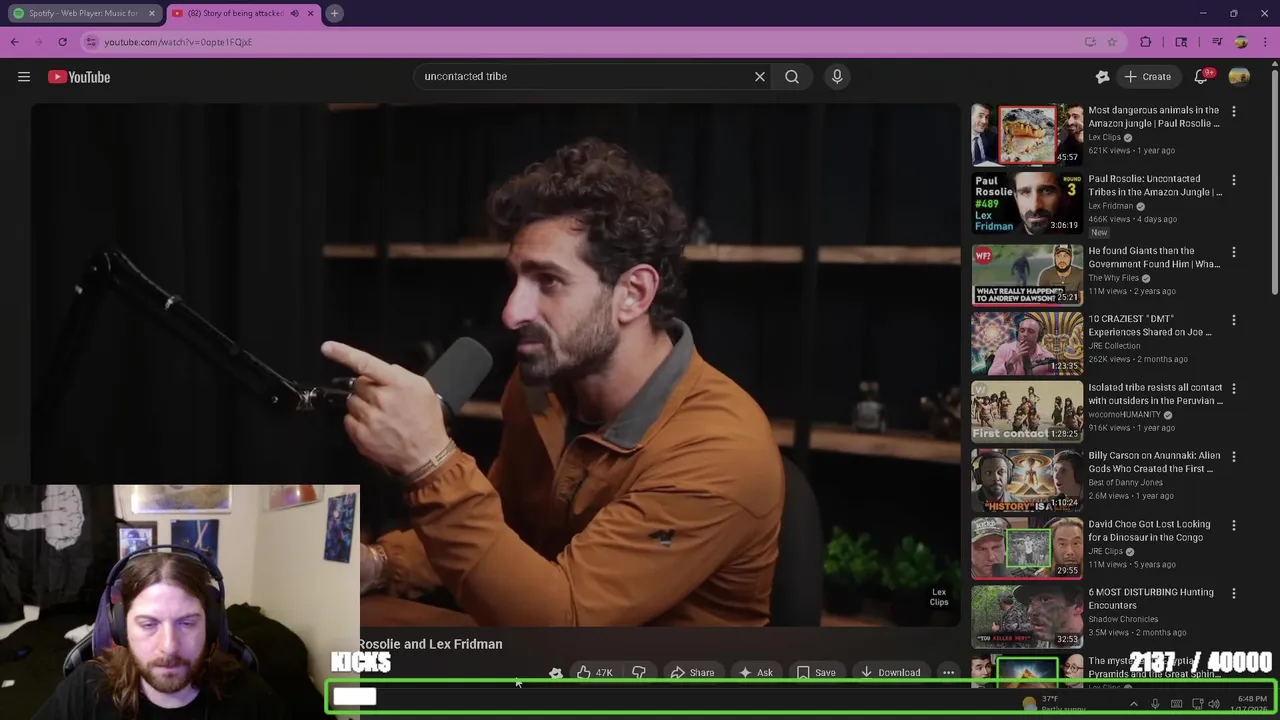1280x720 pixels.
Task: Go to the YouTube home logo
Action: tap(79, 77)
